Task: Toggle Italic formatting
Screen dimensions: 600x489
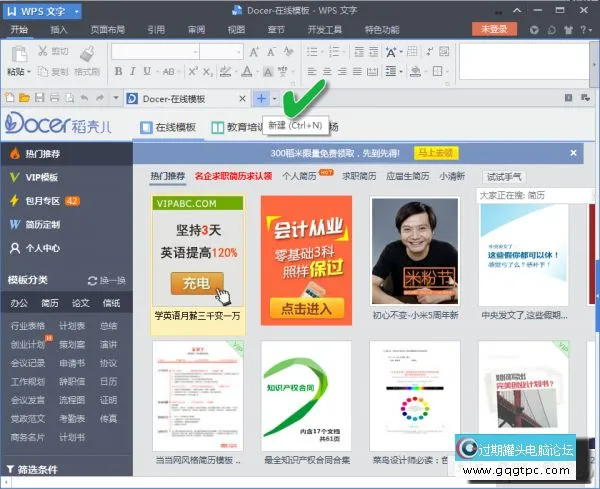Action: [133, 71]
